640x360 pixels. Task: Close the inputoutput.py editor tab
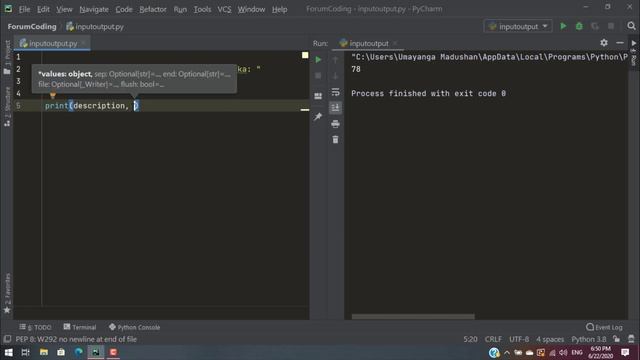pos(83,43)
